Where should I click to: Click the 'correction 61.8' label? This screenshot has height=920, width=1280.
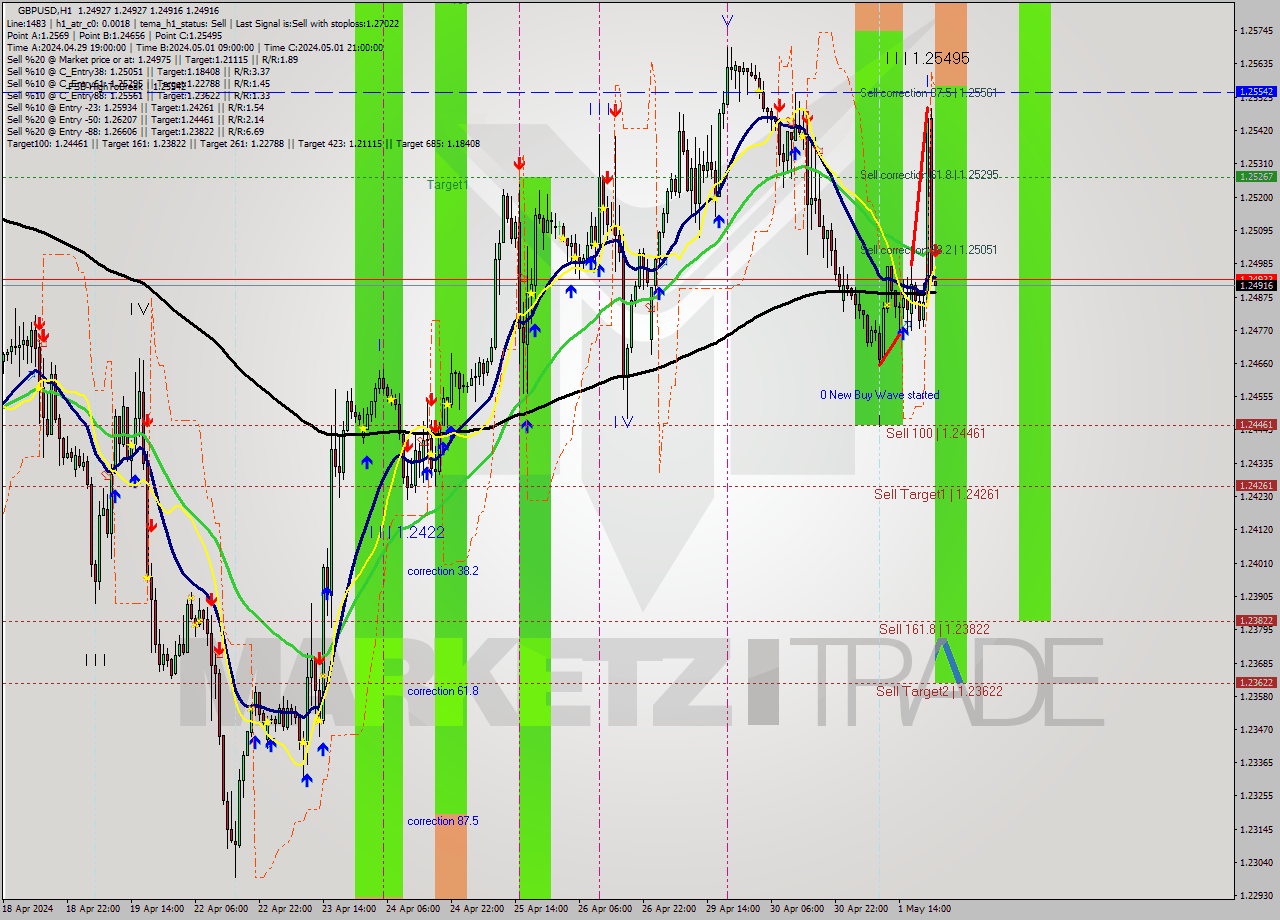click(x=442, y=691)
